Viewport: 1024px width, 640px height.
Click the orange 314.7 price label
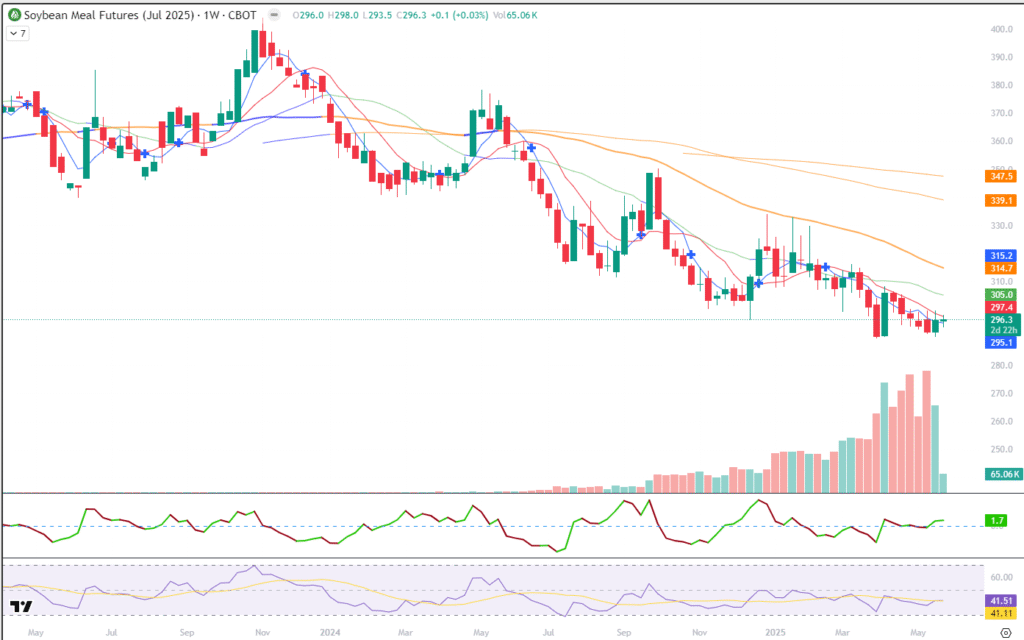(x=1000, y=268)
